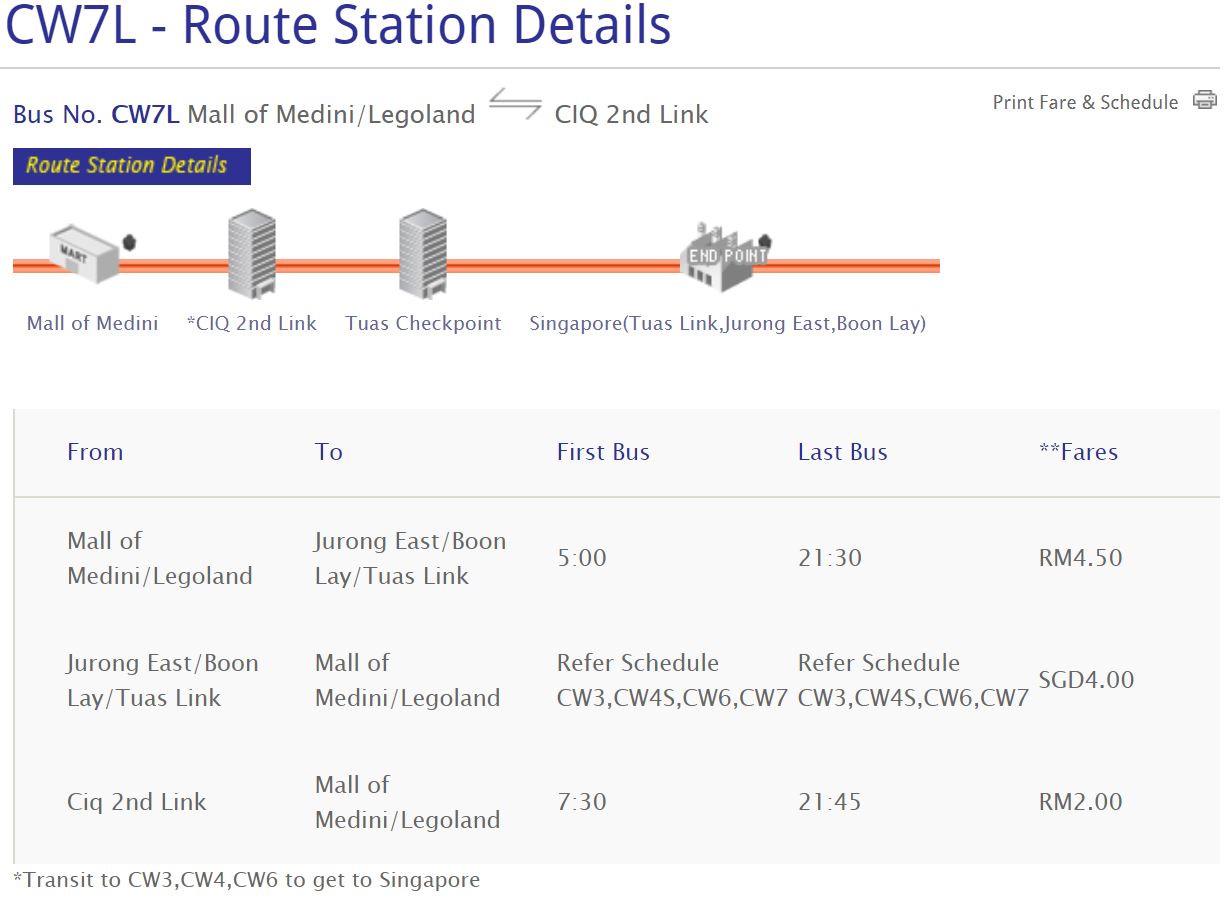Click the 7:30 first bus time
This screenshot has height=898, width=1232.
pyautogui.click(x=582, y=802)
